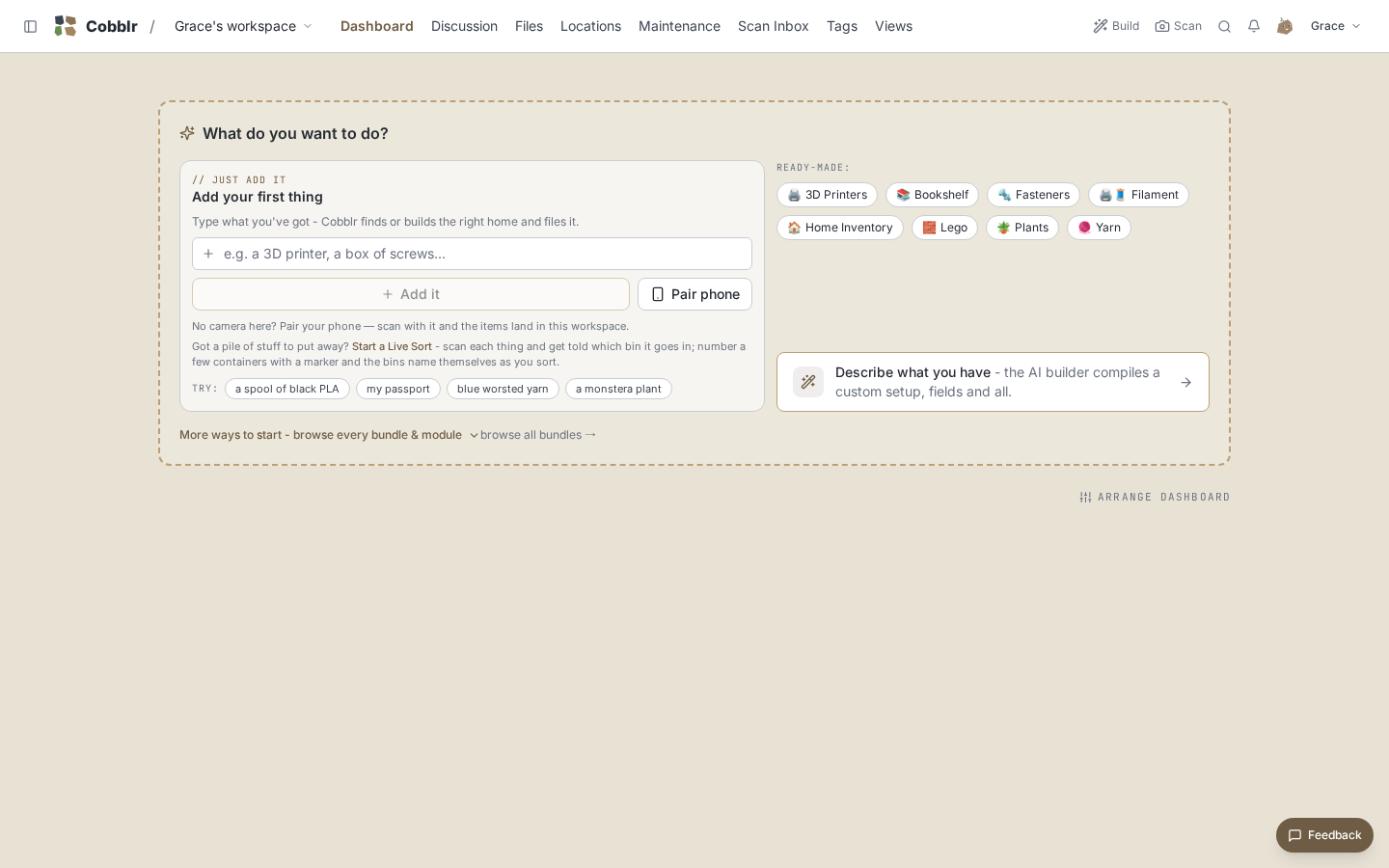Click the sparkle icon by What do you want to do
Viewport: 1389px width, 868px height.
[x=187, y=133]
